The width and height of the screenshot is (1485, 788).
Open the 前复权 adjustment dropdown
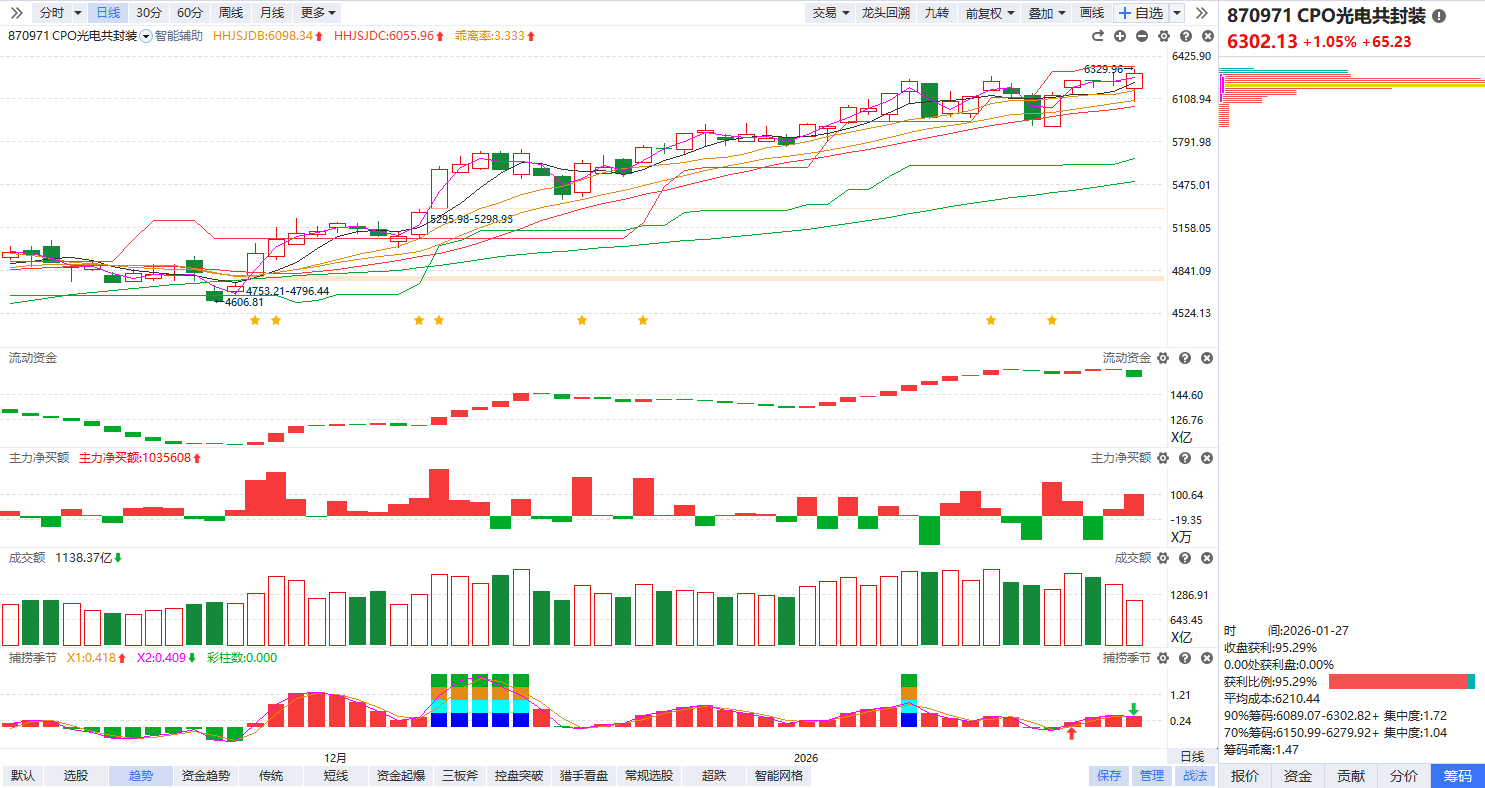tap(988, 13)
